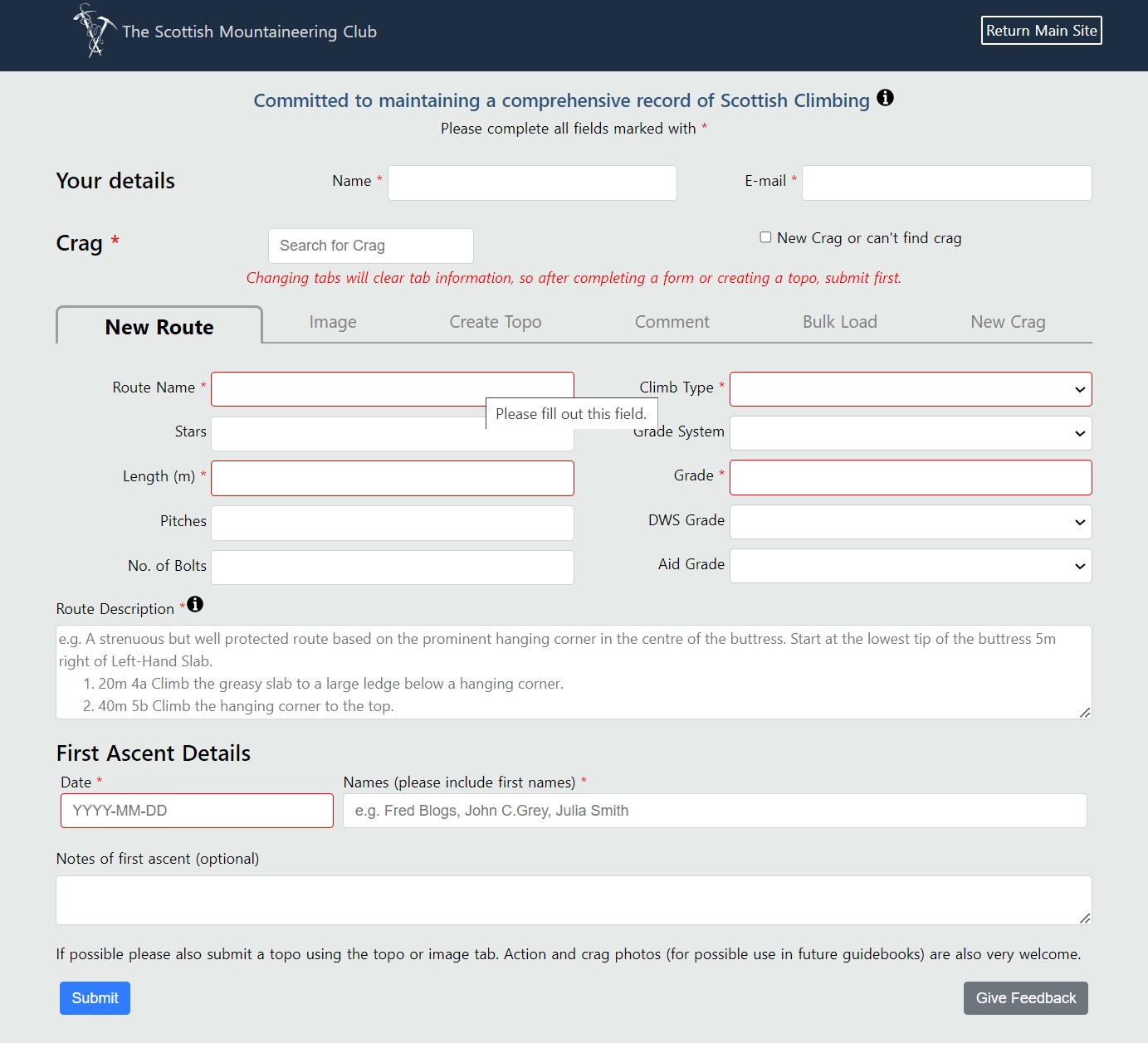Focus the Pitches input field
Screen dimensions: 1148x1043
point(392,523)
